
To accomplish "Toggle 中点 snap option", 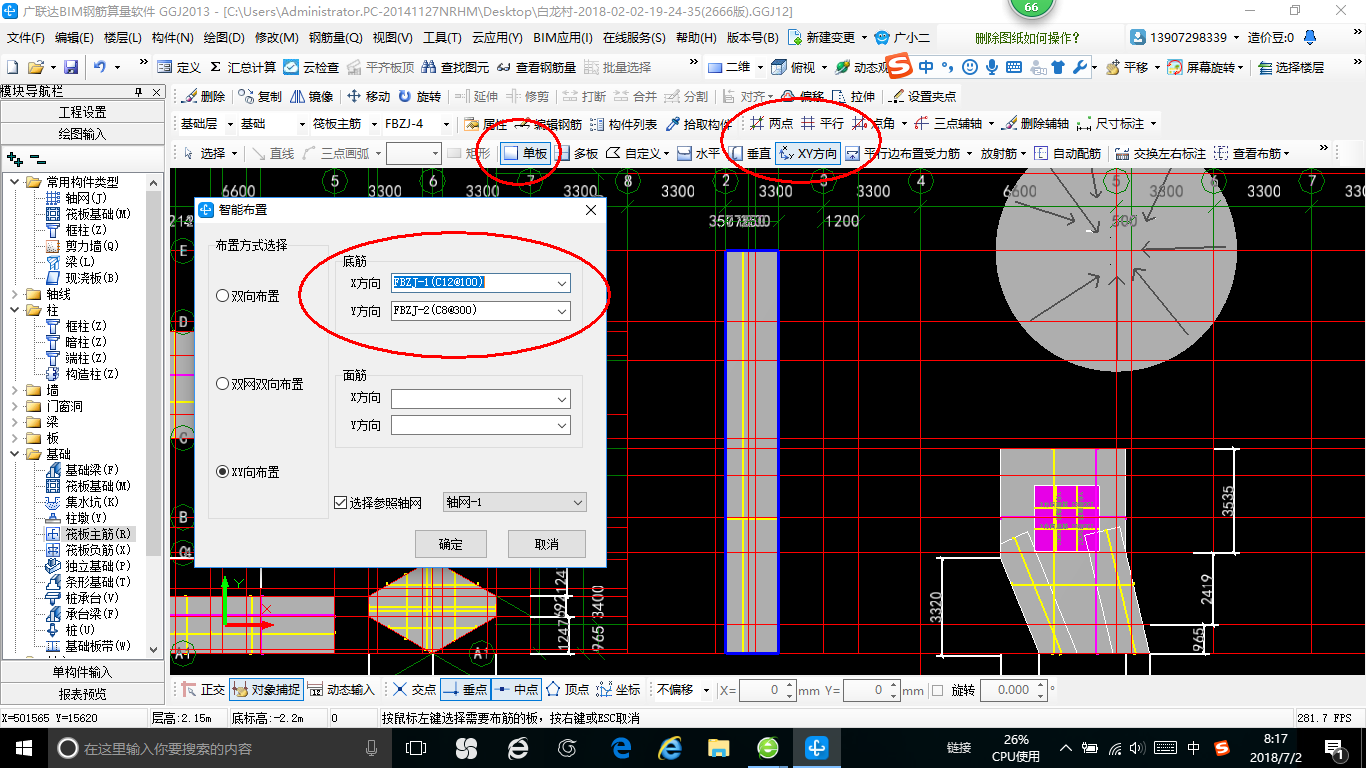I will pyautogui.click(x=516, y=690).
